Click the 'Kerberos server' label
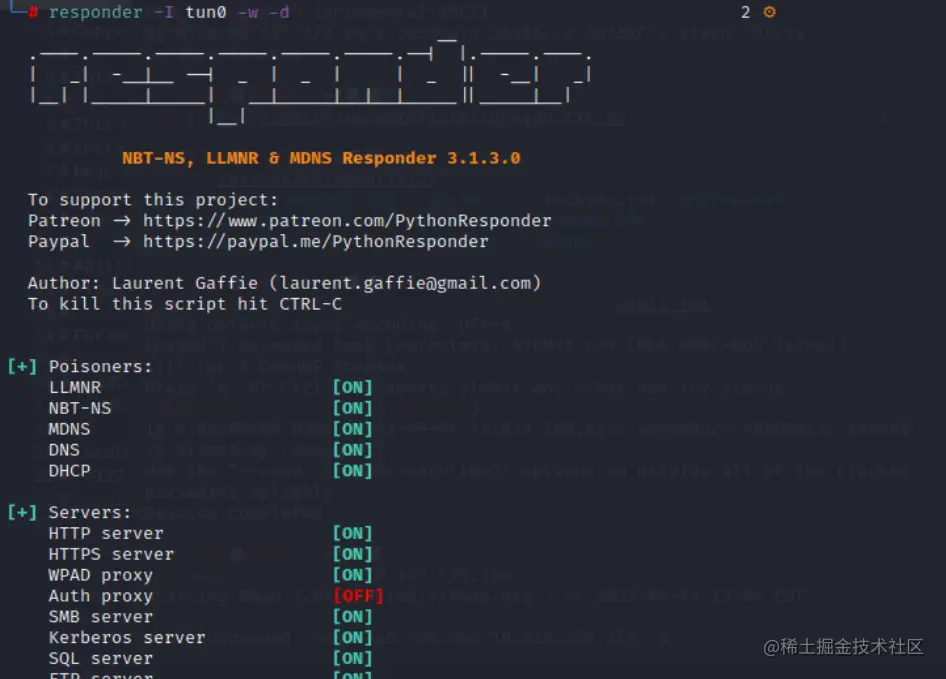 point(127,638)
